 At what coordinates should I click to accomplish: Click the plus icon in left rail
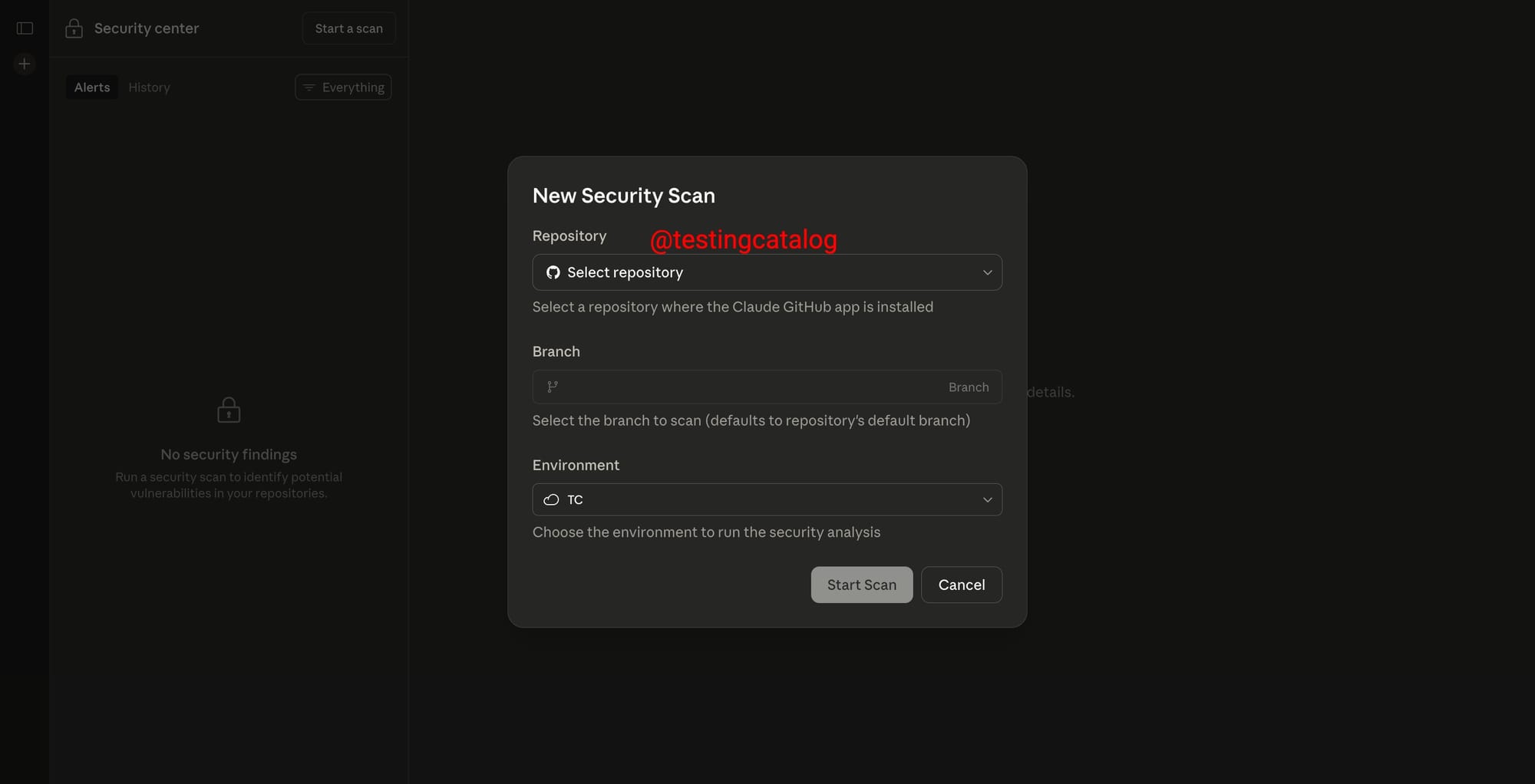coord(25,64)
